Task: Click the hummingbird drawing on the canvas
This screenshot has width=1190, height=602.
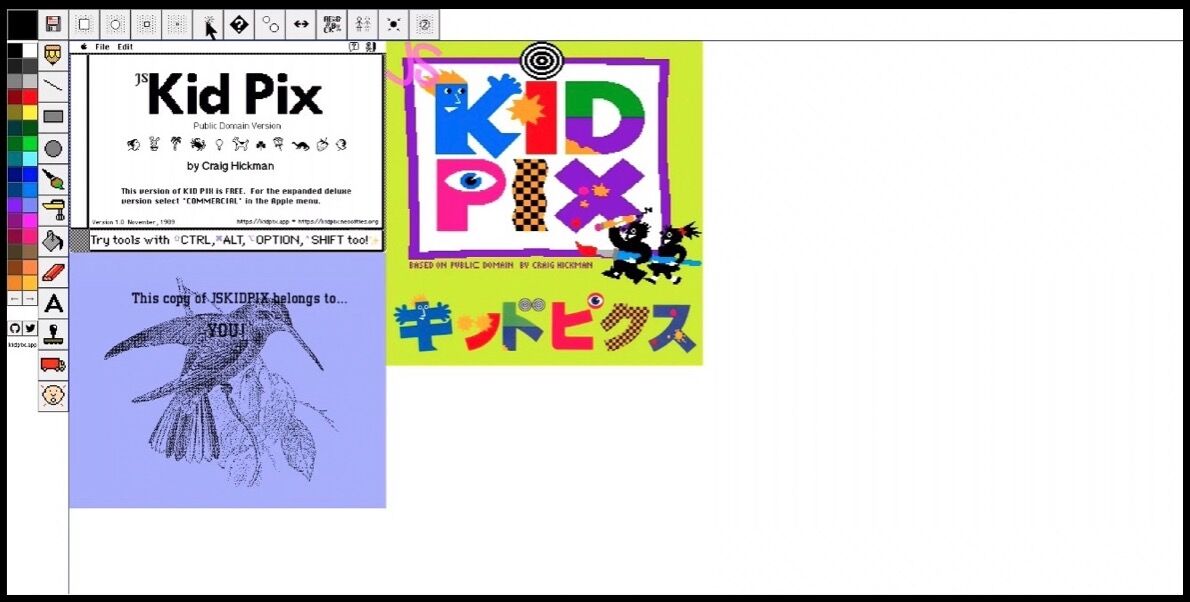Action: pyautogui.click(x=222, y=382)
